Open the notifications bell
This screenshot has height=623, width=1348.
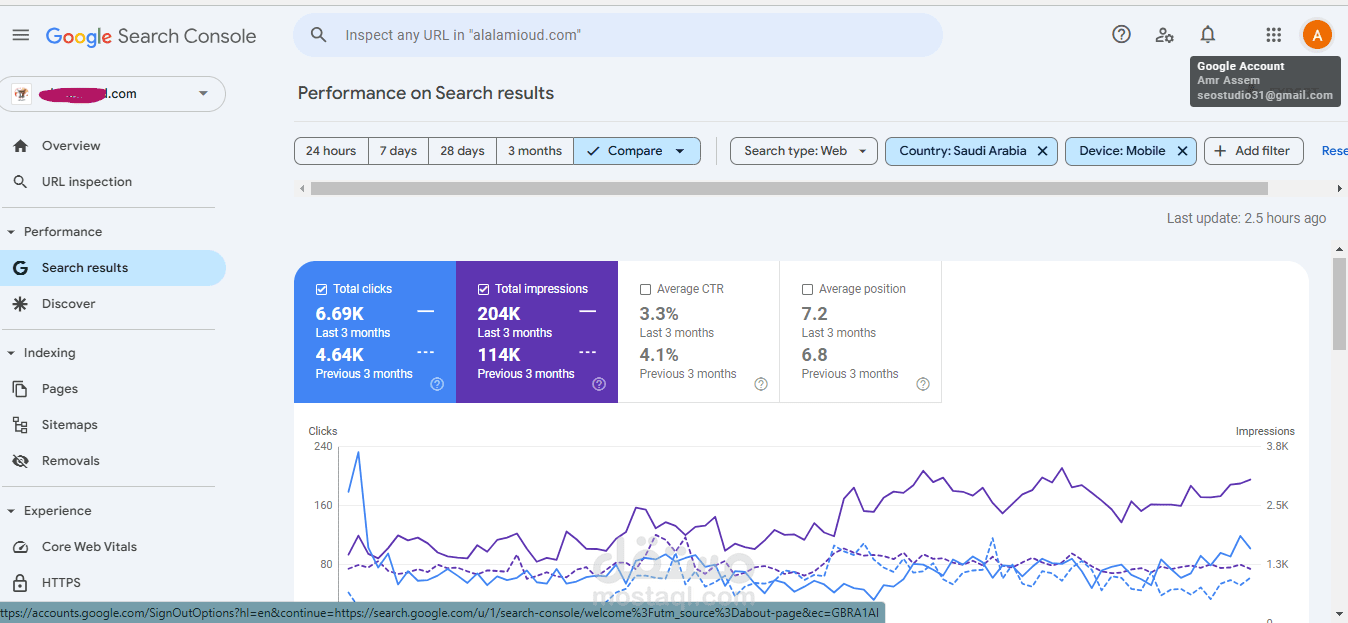pyautogui.click(x=1208, y=35)
